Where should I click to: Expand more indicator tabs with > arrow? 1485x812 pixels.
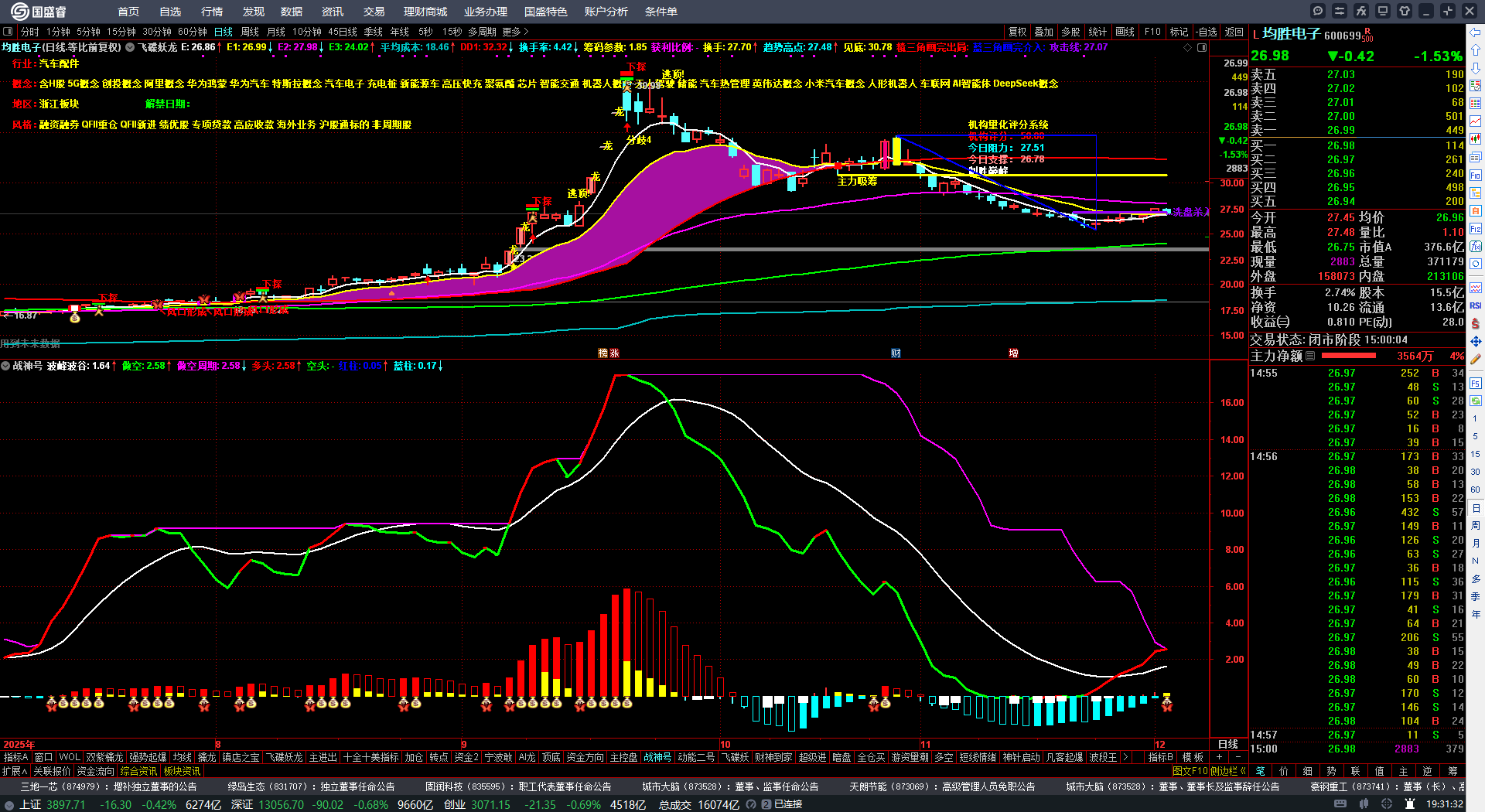coord(1125,757)
